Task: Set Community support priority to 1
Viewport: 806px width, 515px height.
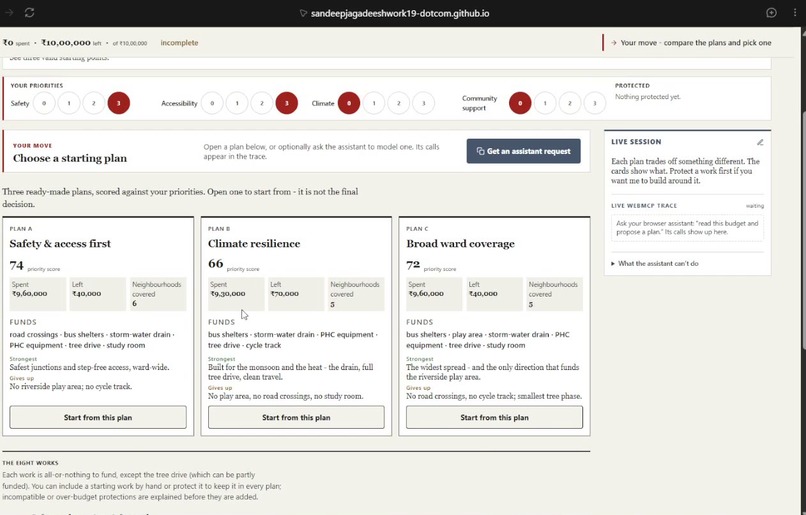Action: click(545, 103)
